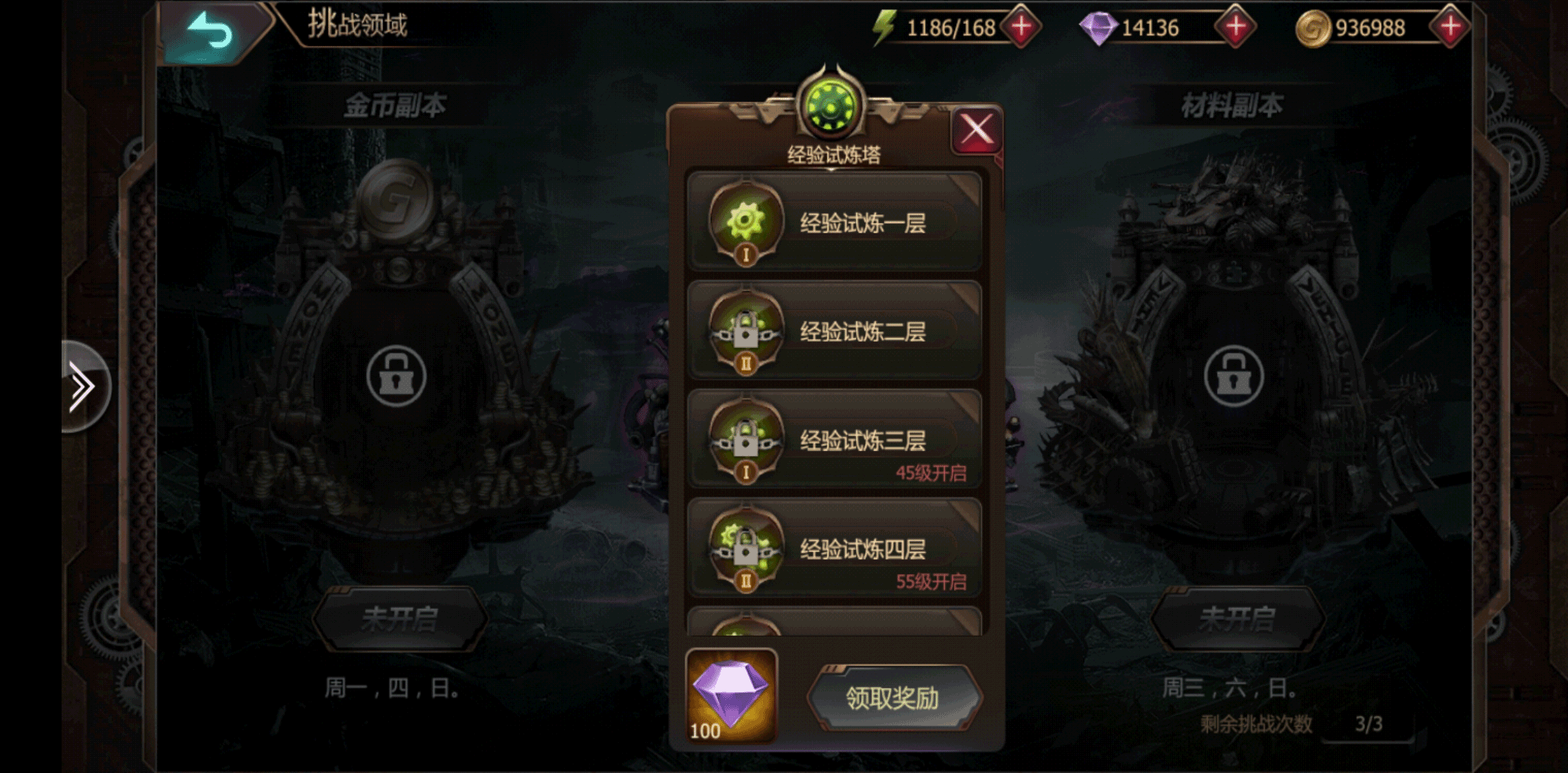Click the 领取奖励 button

(x=894, y=698)
